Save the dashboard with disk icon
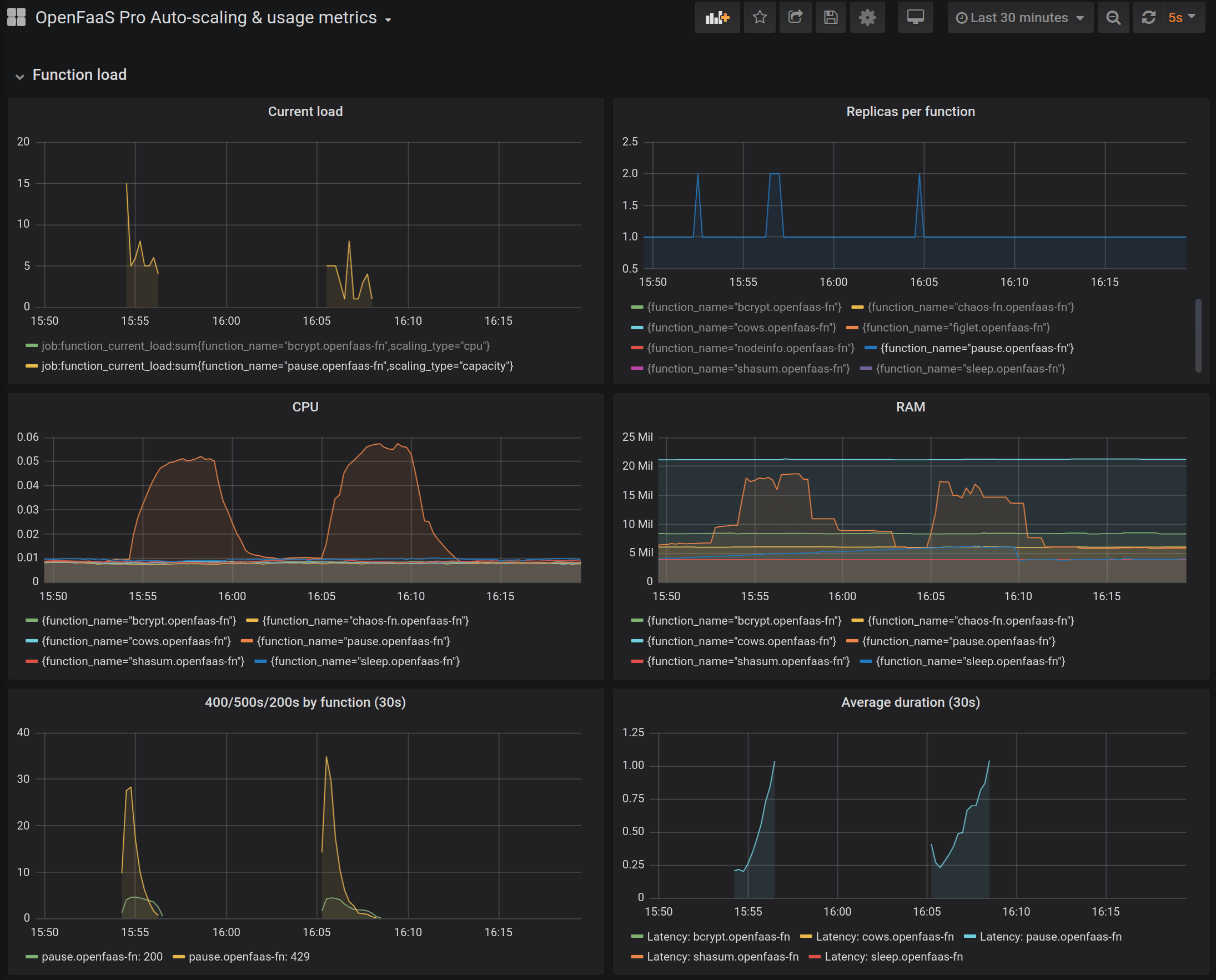 [831, 18]
